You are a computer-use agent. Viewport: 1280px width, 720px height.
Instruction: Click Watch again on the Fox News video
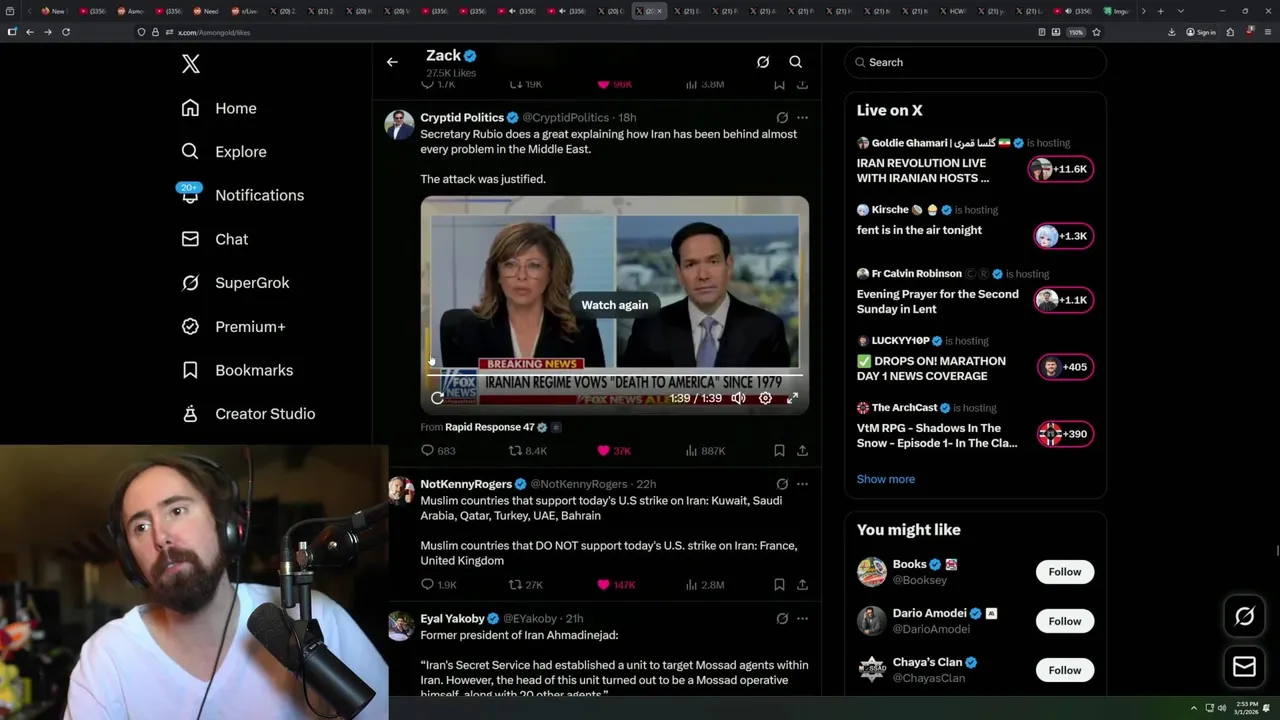coord(615,305)
